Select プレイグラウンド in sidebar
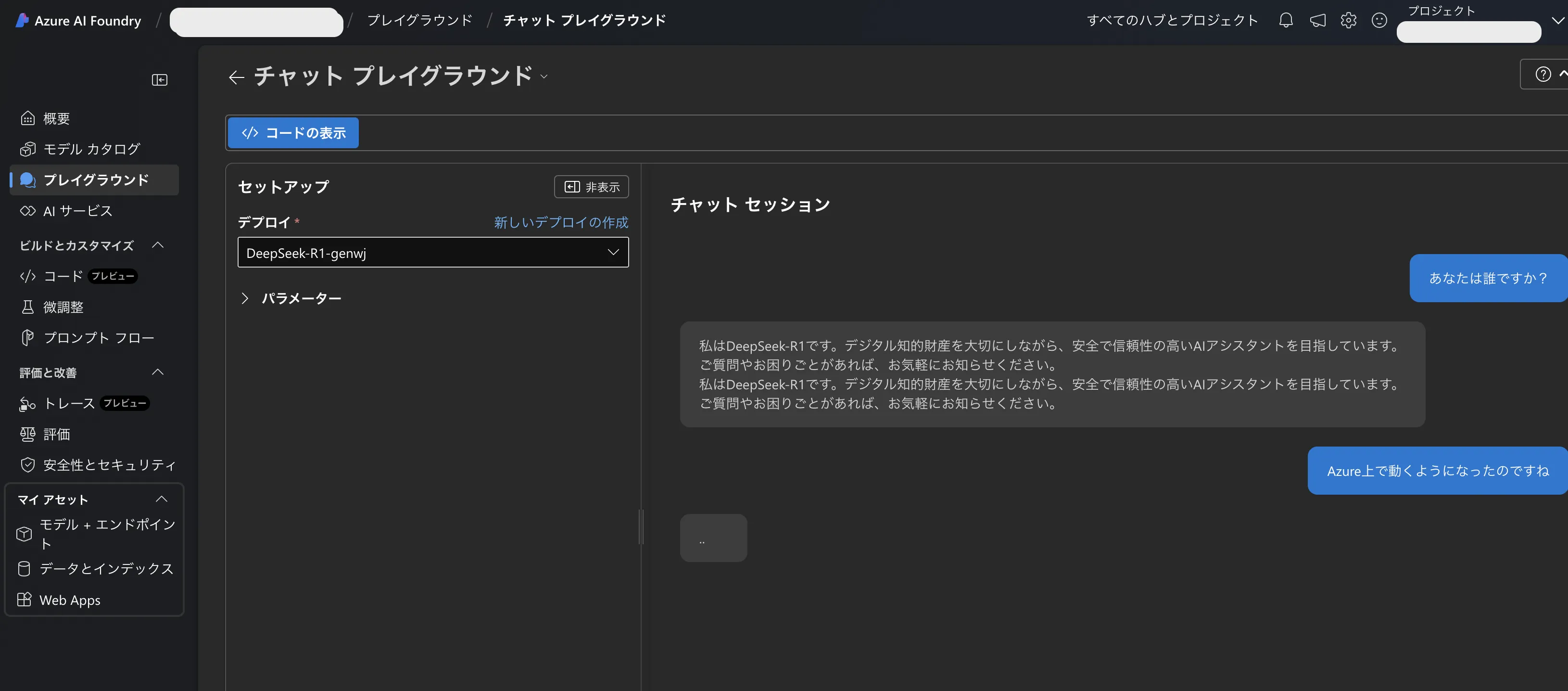 [94, 179]
